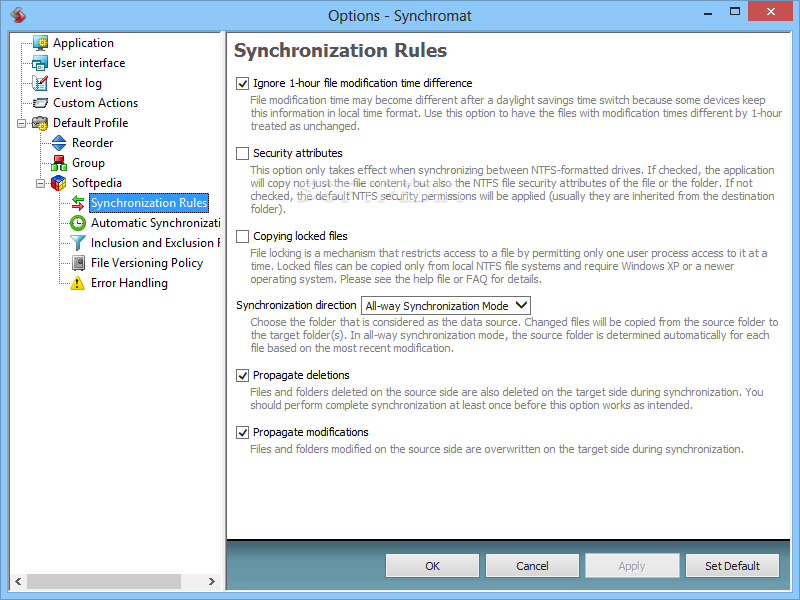Screen dimensions: 800x600
Task: Click the tree scrollbar left arrow
Action: [x=18, y=581]
